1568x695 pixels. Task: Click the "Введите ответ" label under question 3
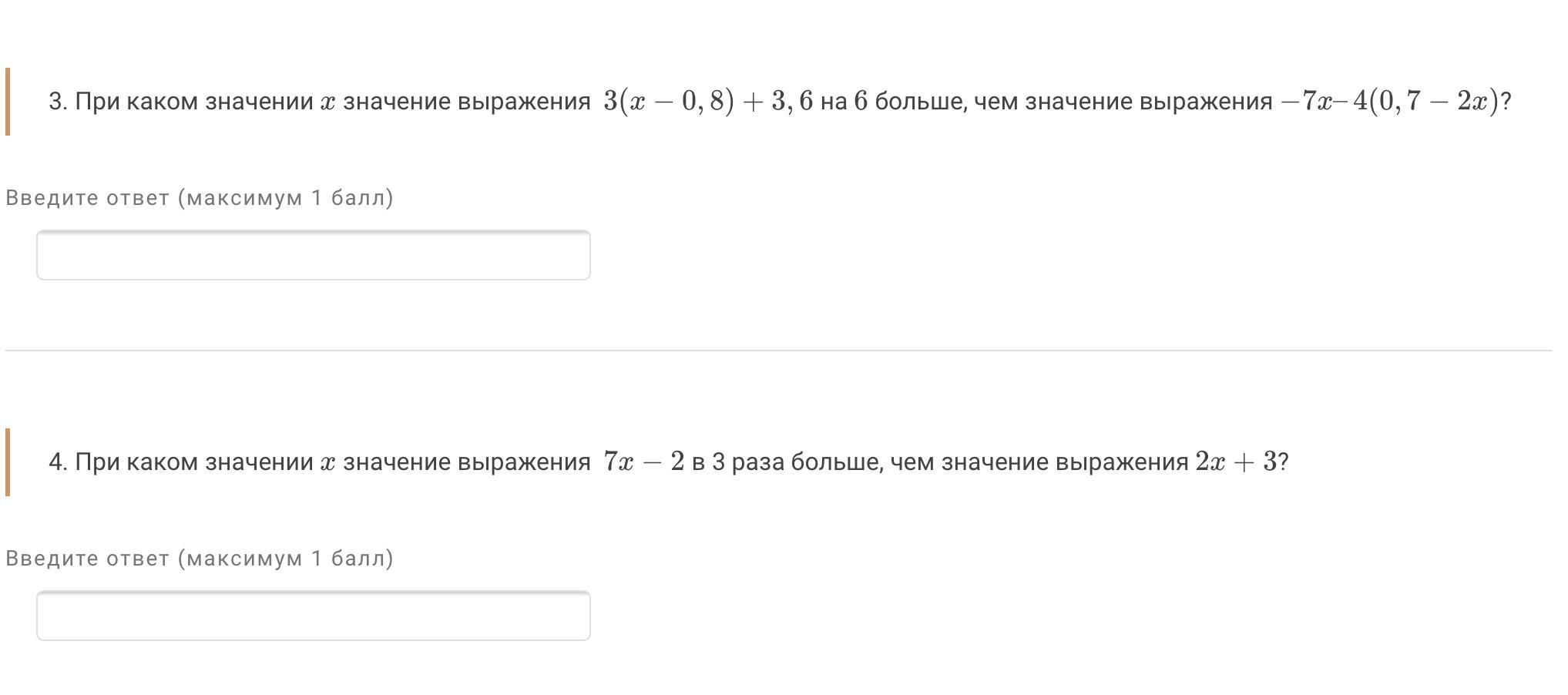(87, 198)
